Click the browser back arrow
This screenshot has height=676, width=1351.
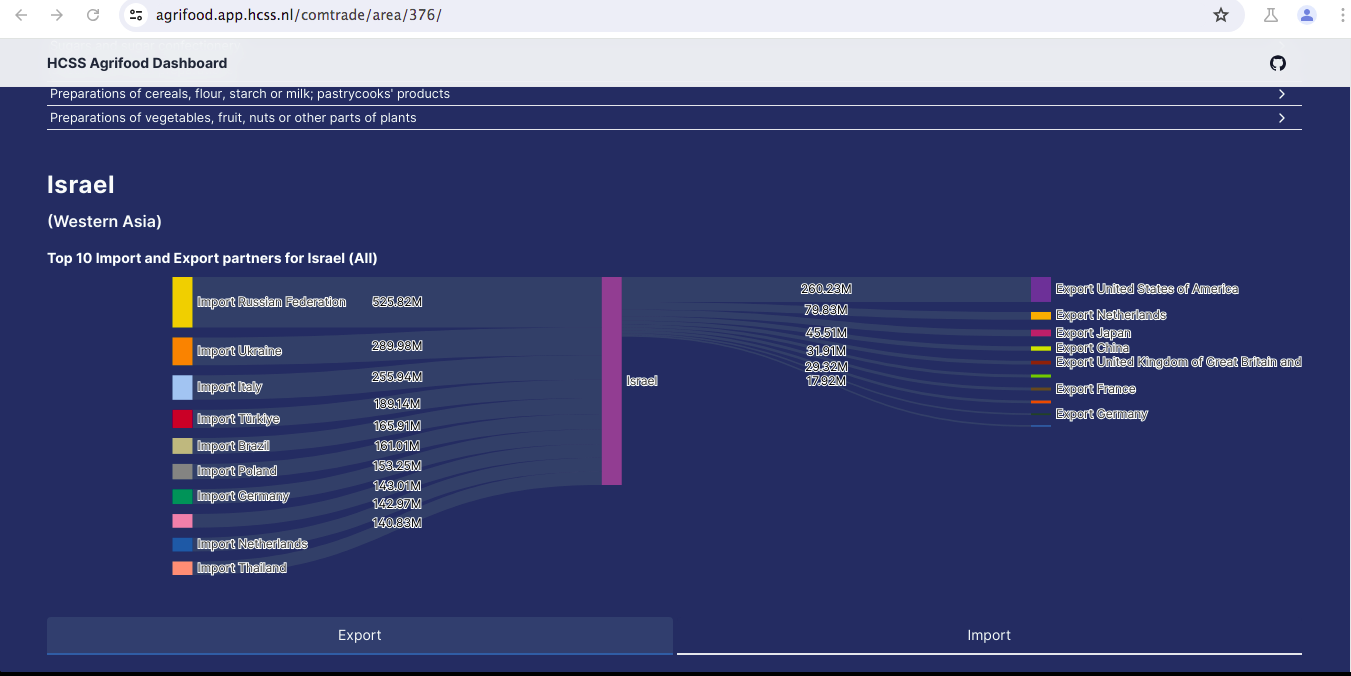tap(21, 15)
